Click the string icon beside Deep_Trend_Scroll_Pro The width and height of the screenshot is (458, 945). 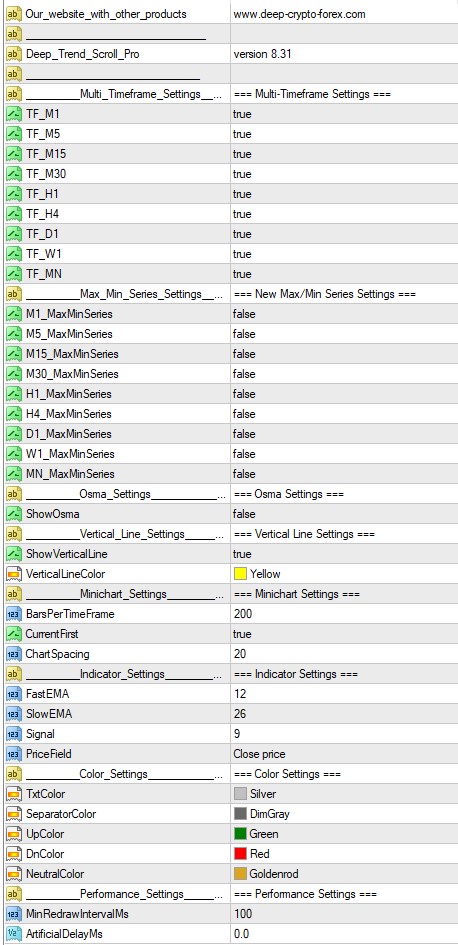tap(13, 54)
